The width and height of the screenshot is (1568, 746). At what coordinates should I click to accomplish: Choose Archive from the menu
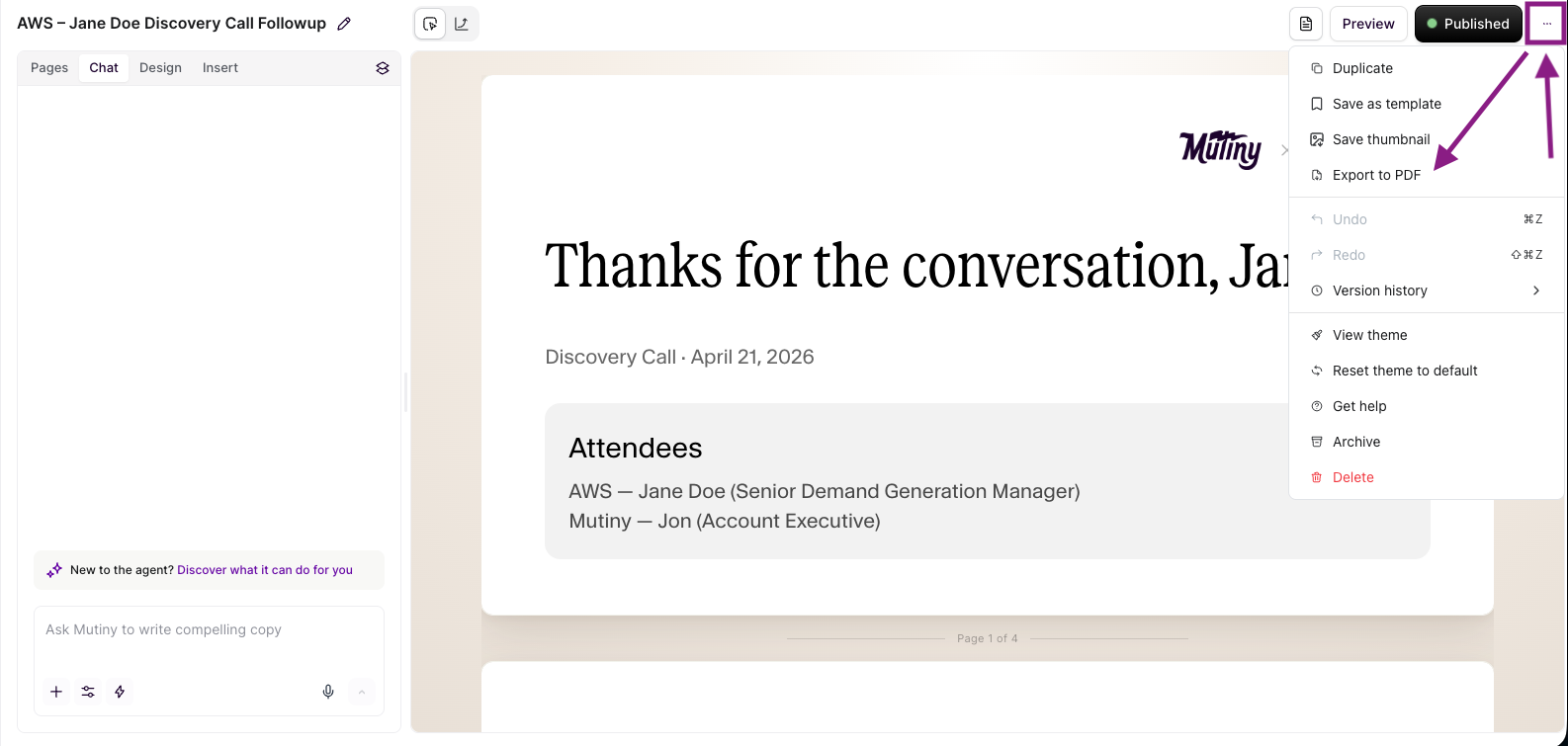(x=1427, y=442)
